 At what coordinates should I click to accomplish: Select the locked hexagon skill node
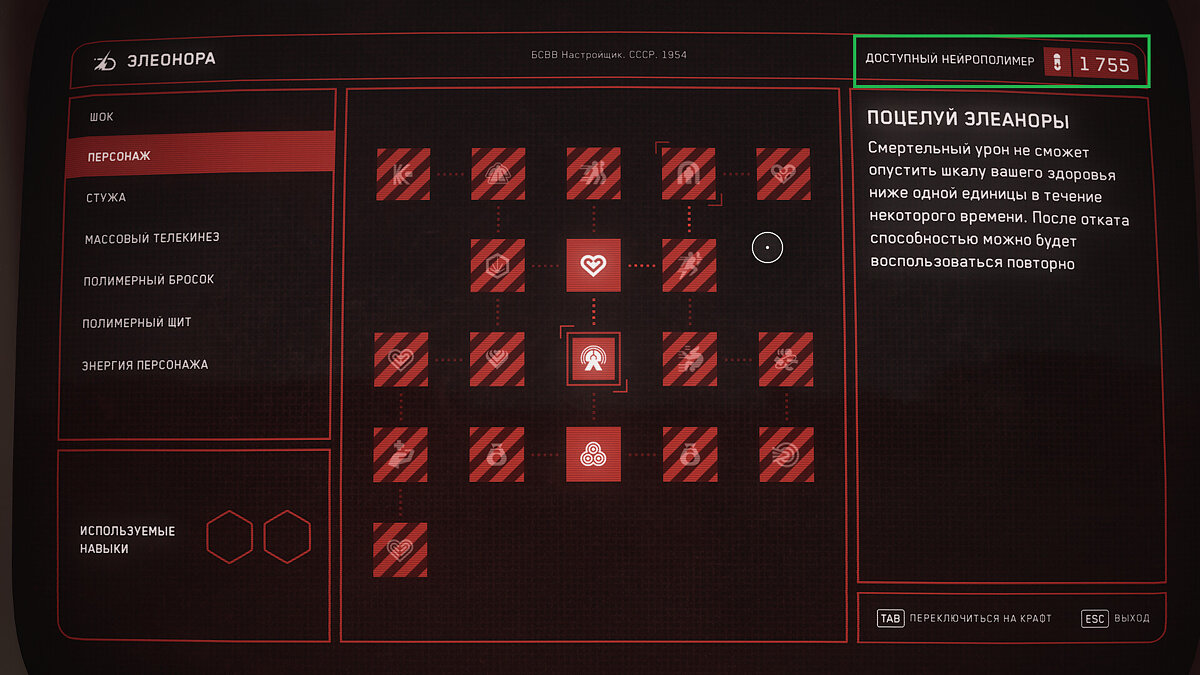[x=497, y=265]
